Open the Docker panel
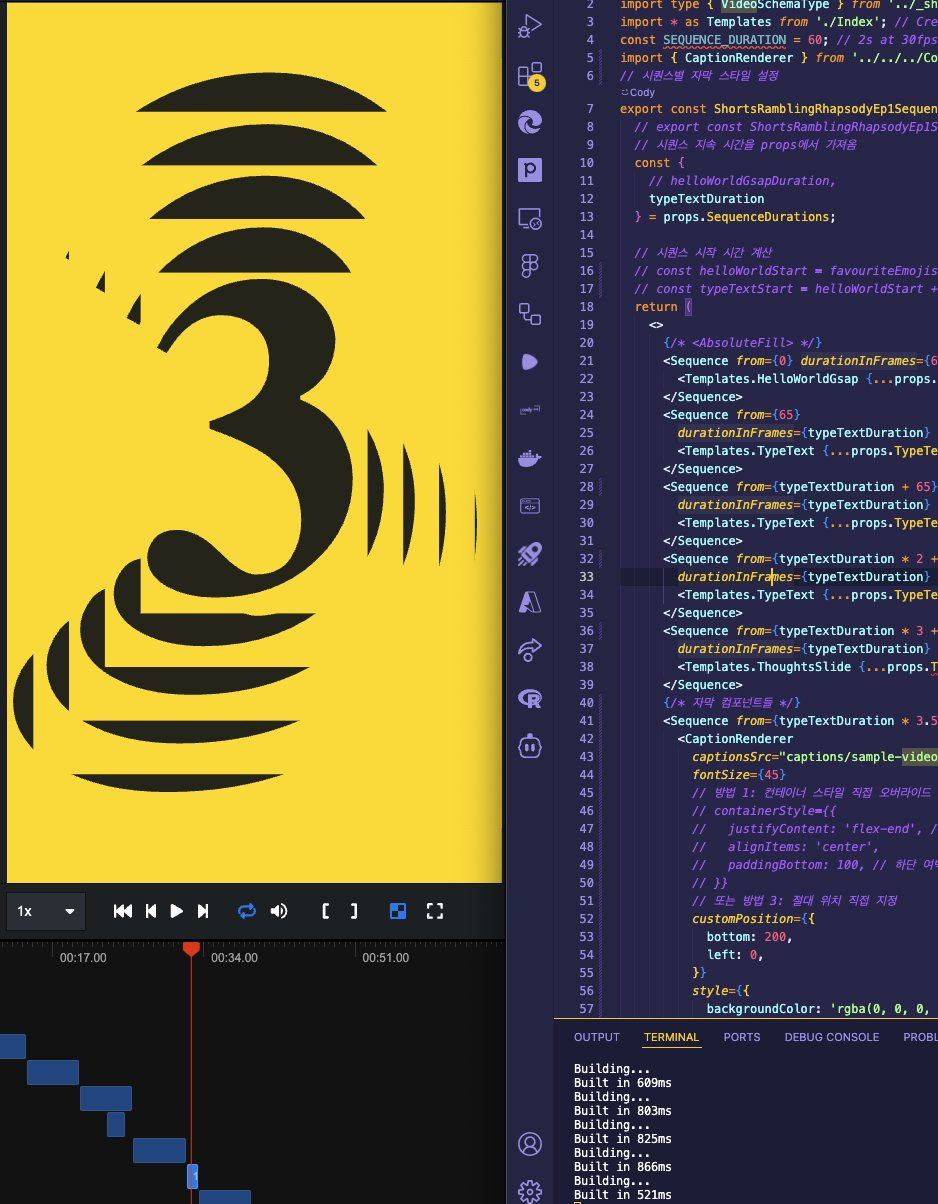938x1204 pixels. click(529, 458)
